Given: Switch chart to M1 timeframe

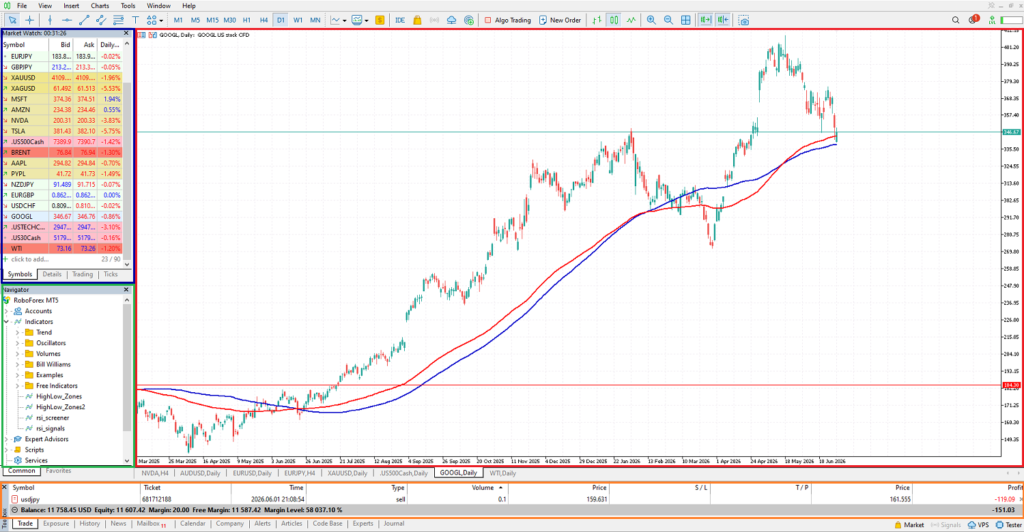Looking at the screenshot, I should click(x=178, y=20).
